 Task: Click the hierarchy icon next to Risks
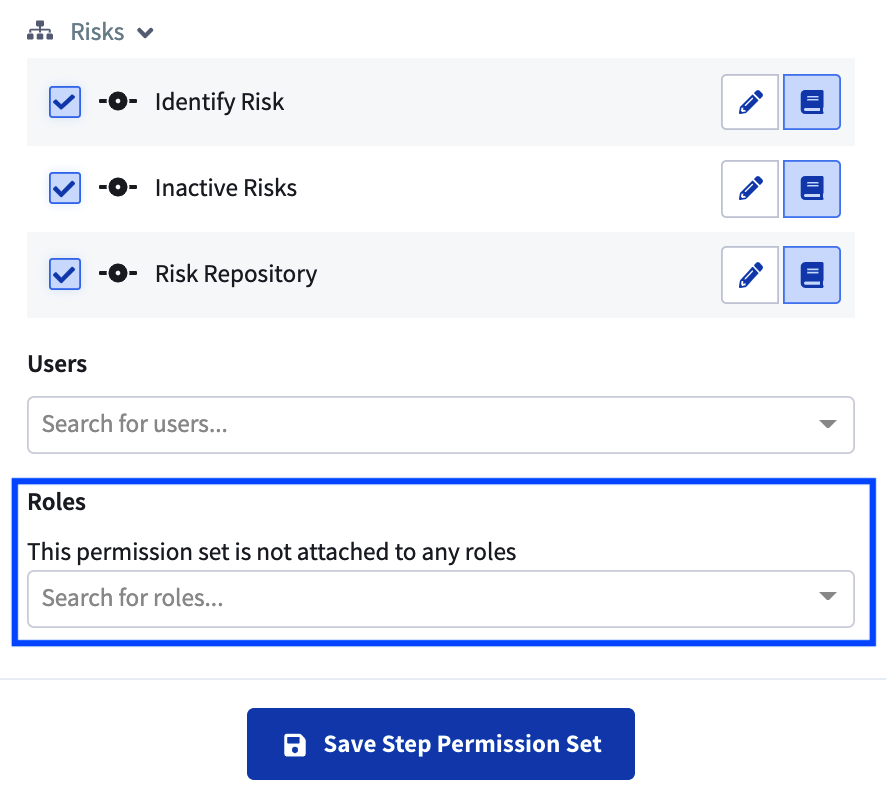(x=40, y=30)
